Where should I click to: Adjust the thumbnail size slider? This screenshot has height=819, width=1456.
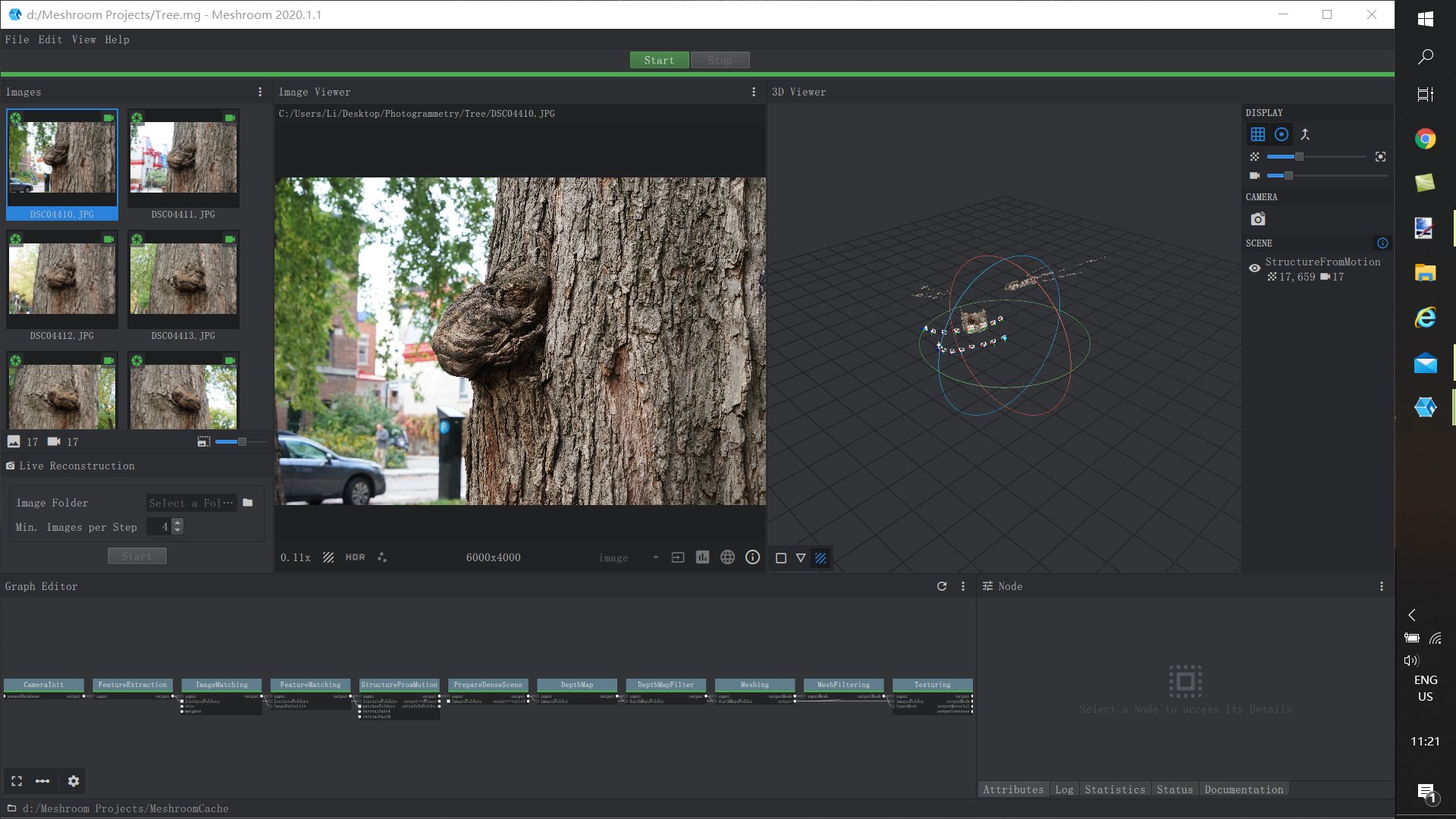point(241,442)
